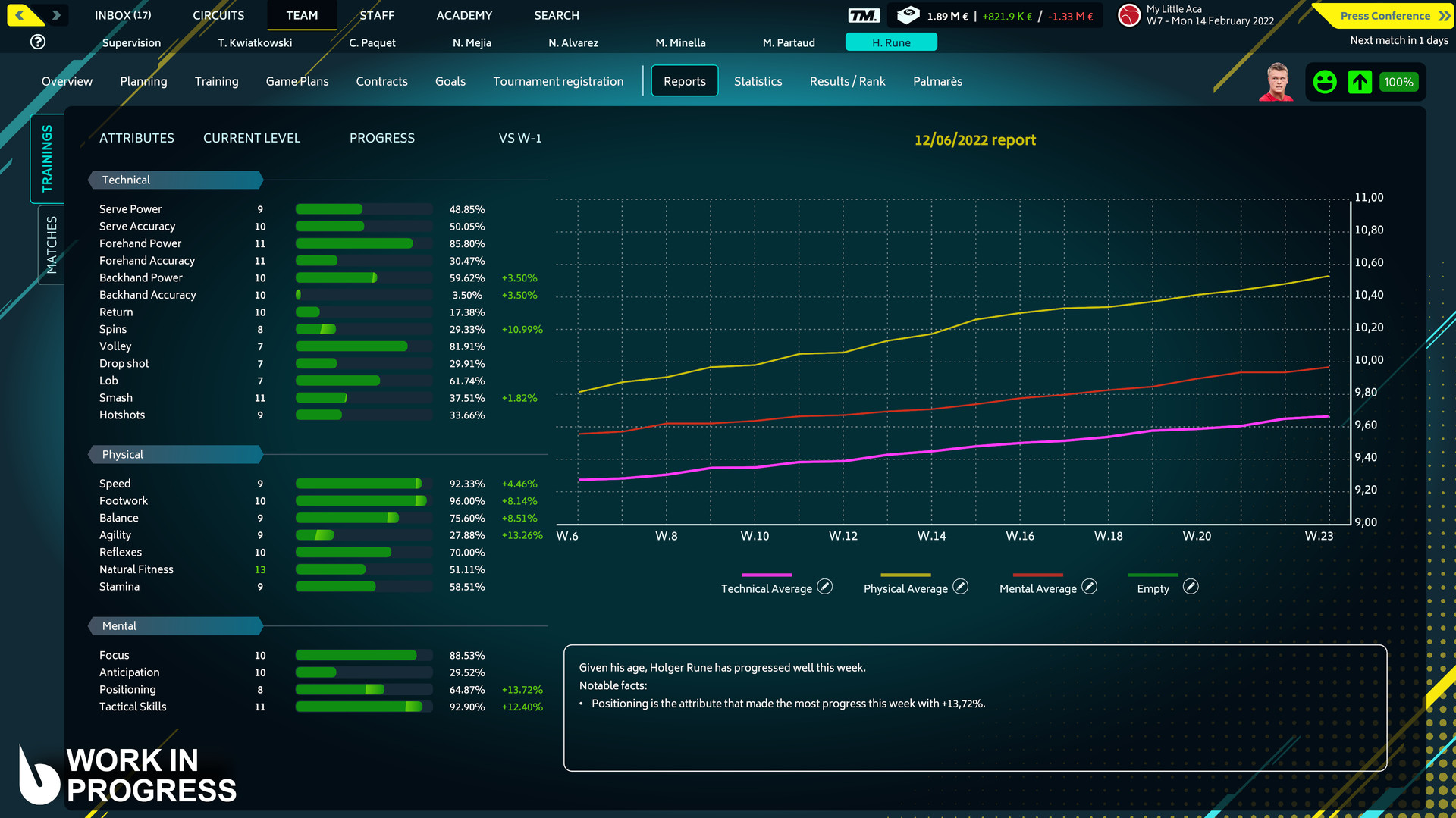Click the edit icon beside Empty legend

pyautogui.click(x=1191, y=587)
